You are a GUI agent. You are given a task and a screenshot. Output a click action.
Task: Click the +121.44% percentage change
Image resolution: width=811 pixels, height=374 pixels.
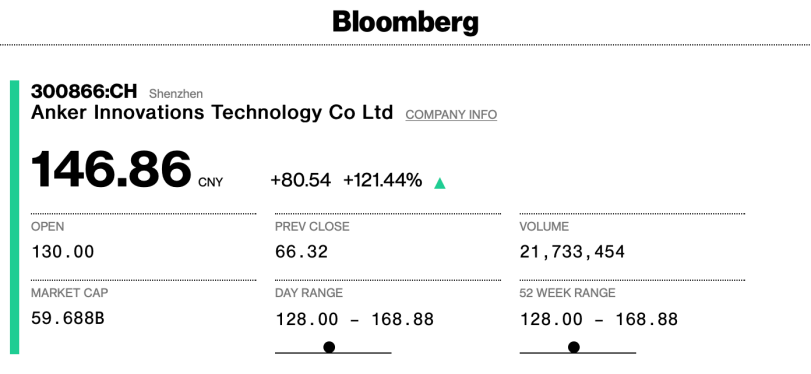click(383, 181)
